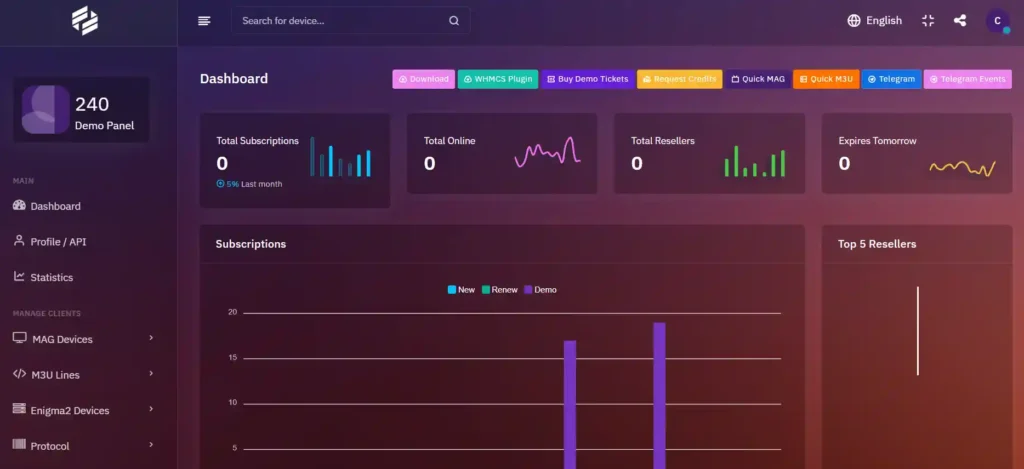Toggle the sidebar hamburger menu icon
Screen dimensions: 1024x469
point(204,21)
